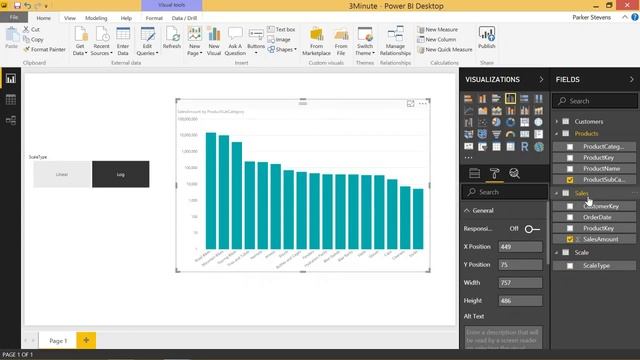The height and width of the screenshot is (360, 640).
Task: Add a new page with plus button
Action: point(86,340)
